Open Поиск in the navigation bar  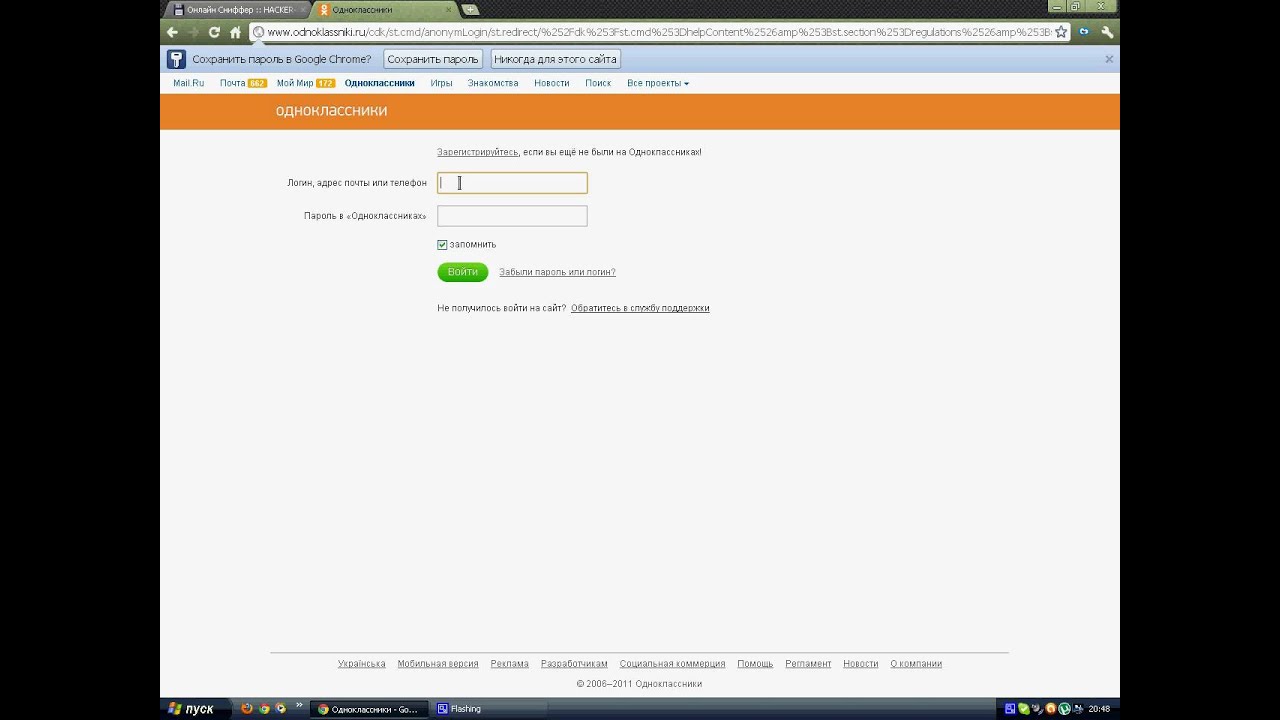(x=598, y=83)
